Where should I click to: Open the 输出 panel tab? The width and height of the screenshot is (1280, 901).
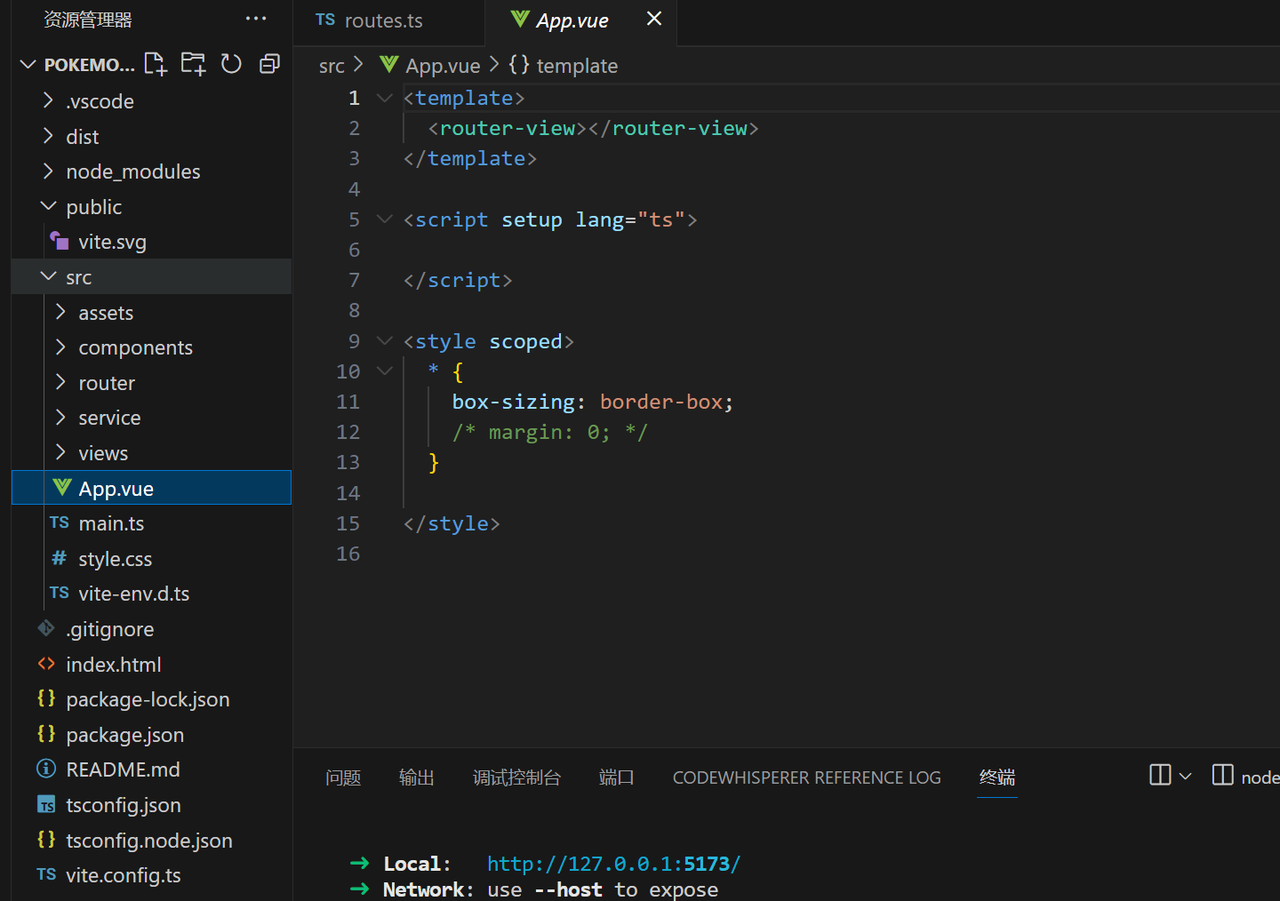(416, 777)
